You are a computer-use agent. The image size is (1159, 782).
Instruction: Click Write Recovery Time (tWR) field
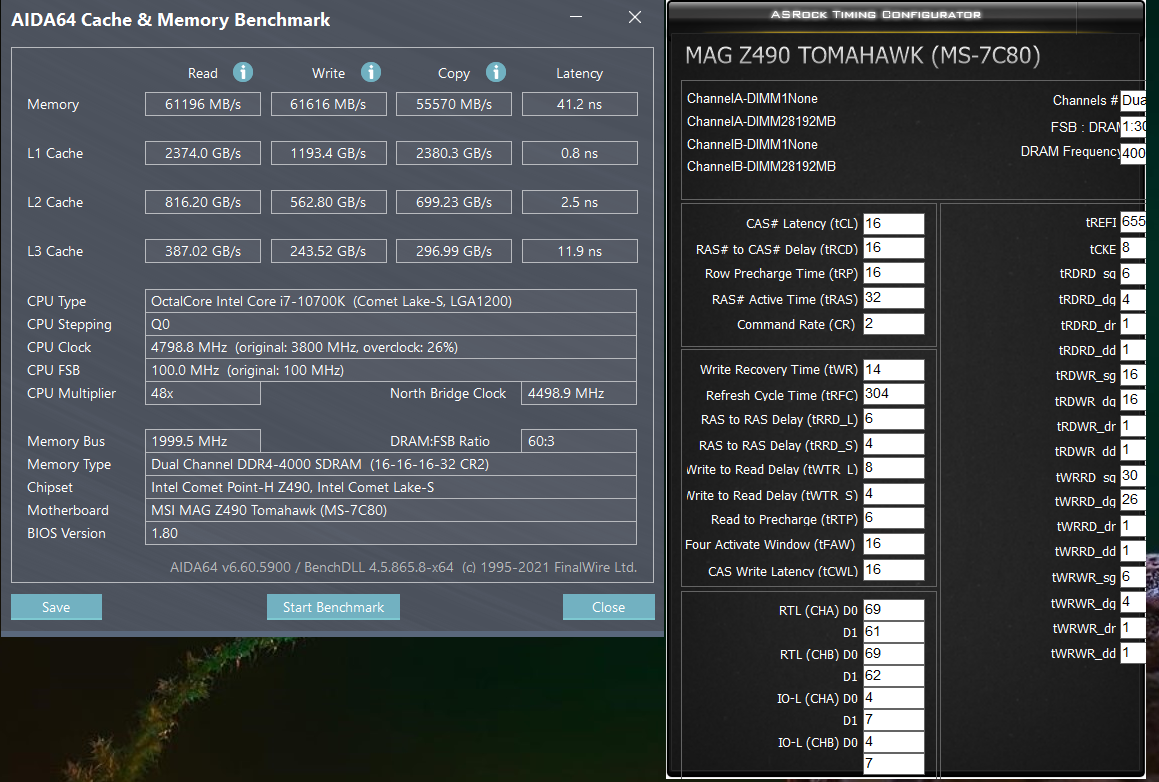coord(894,370)
